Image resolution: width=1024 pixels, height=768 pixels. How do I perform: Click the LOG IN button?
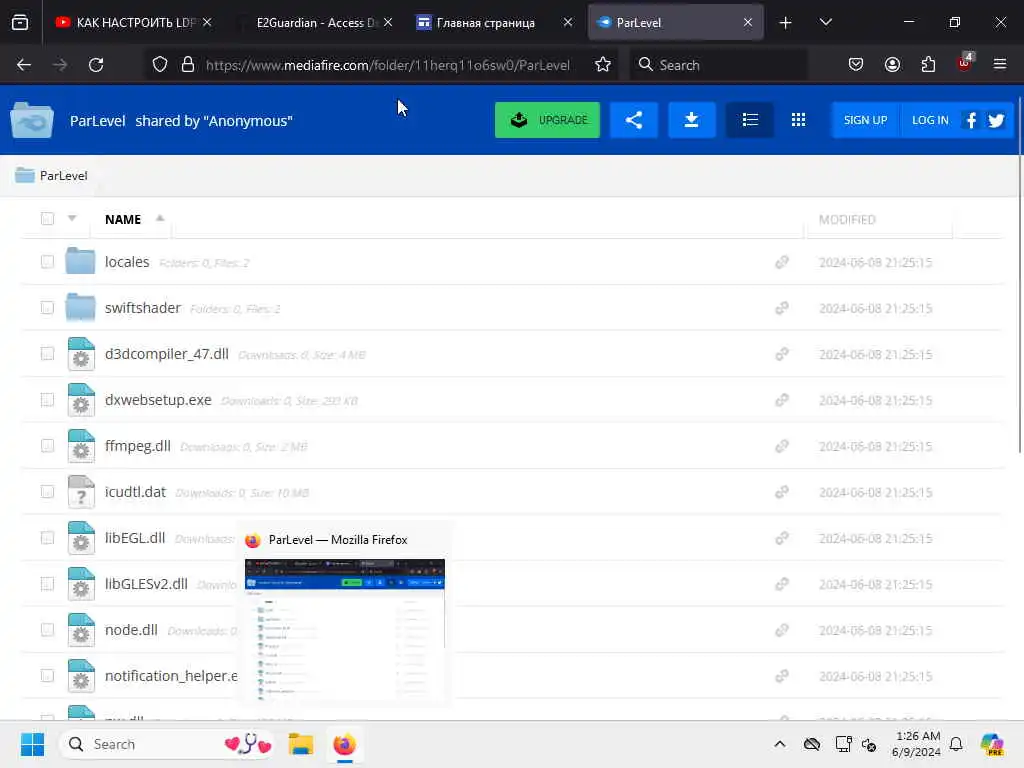pyautogui.click(x=930, y=120)
